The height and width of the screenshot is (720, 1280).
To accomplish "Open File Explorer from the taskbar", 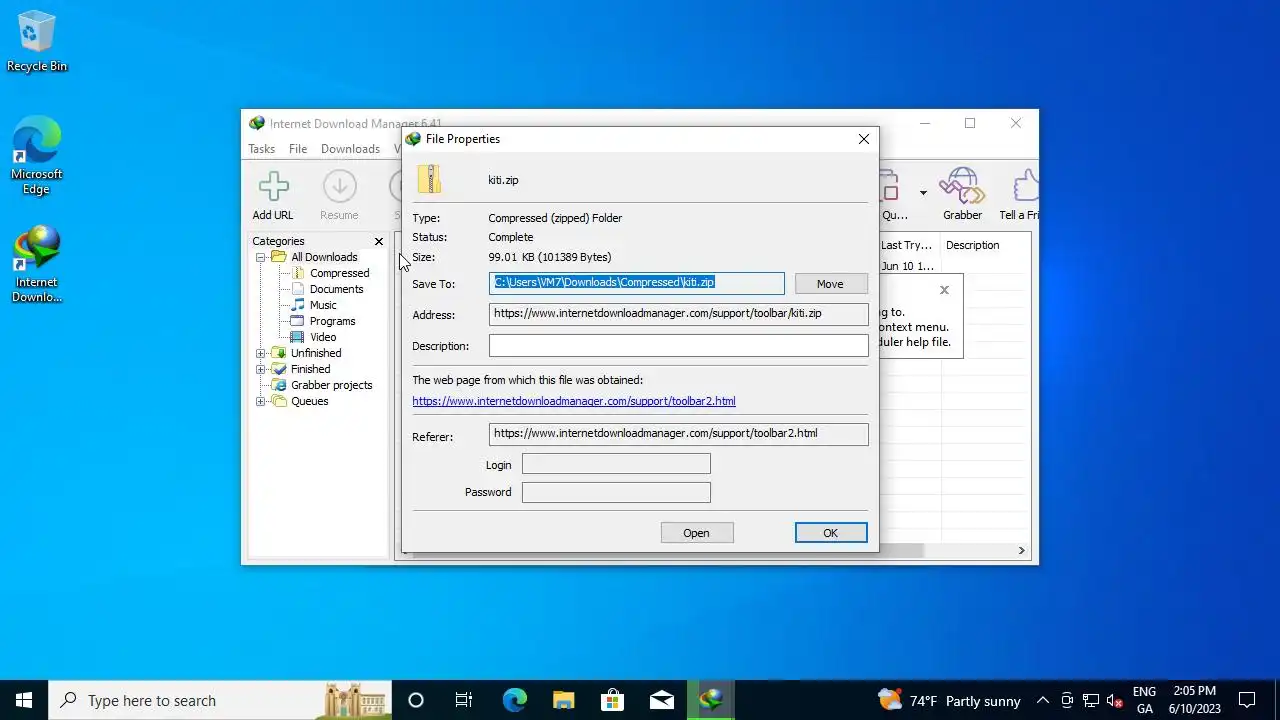I will coord(563,700).
